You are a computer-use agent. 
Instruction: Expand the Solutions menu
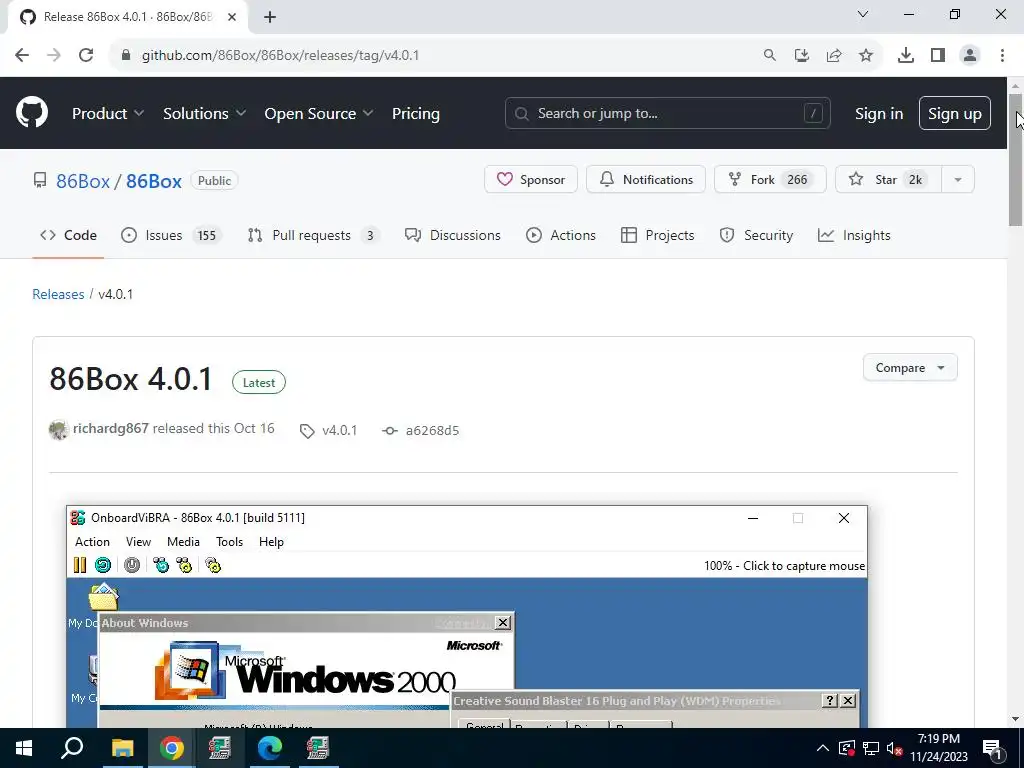pos(204,113)
